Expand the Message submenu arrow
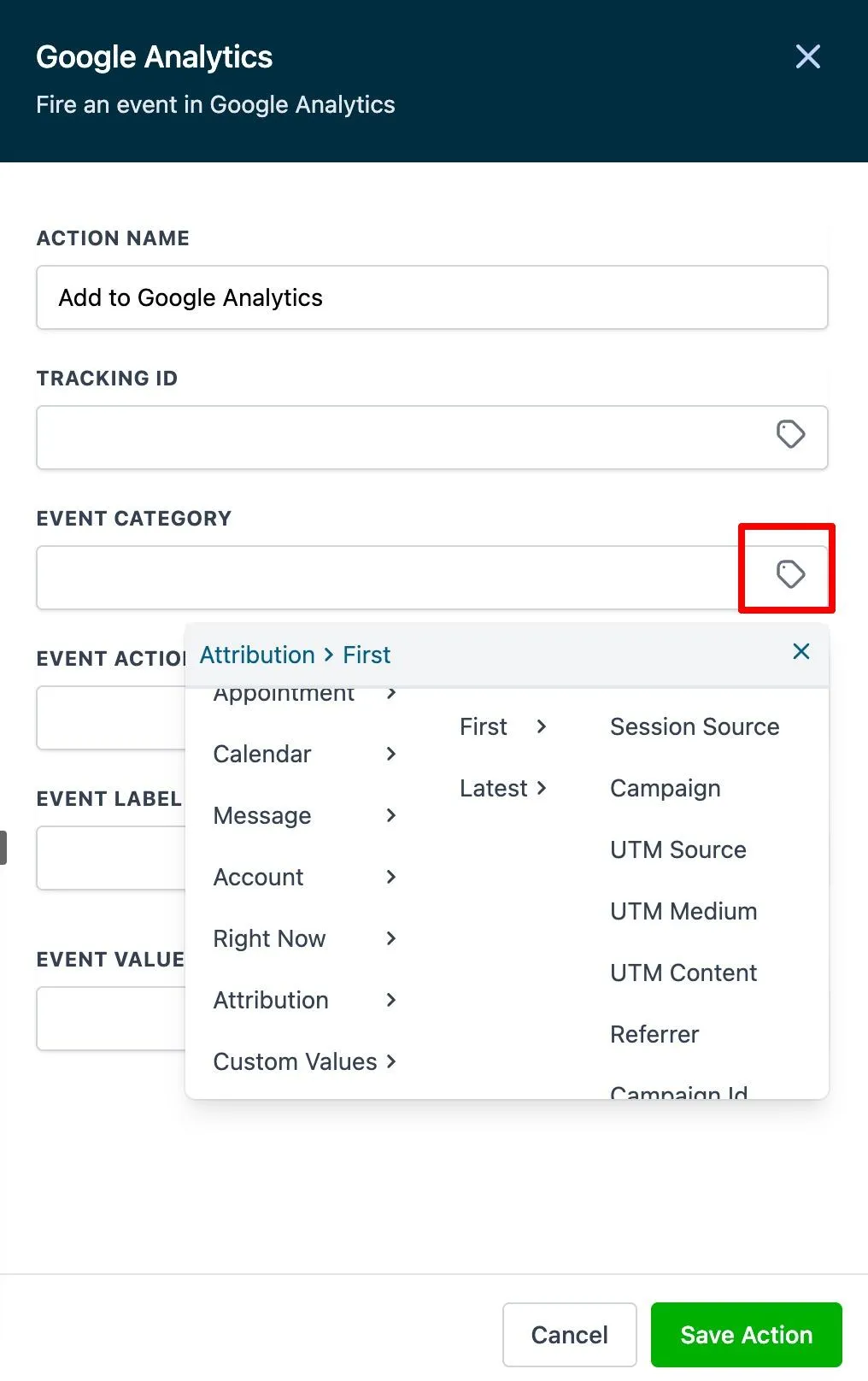This screenshot has width=868, height=1381. tap(391, 815)
